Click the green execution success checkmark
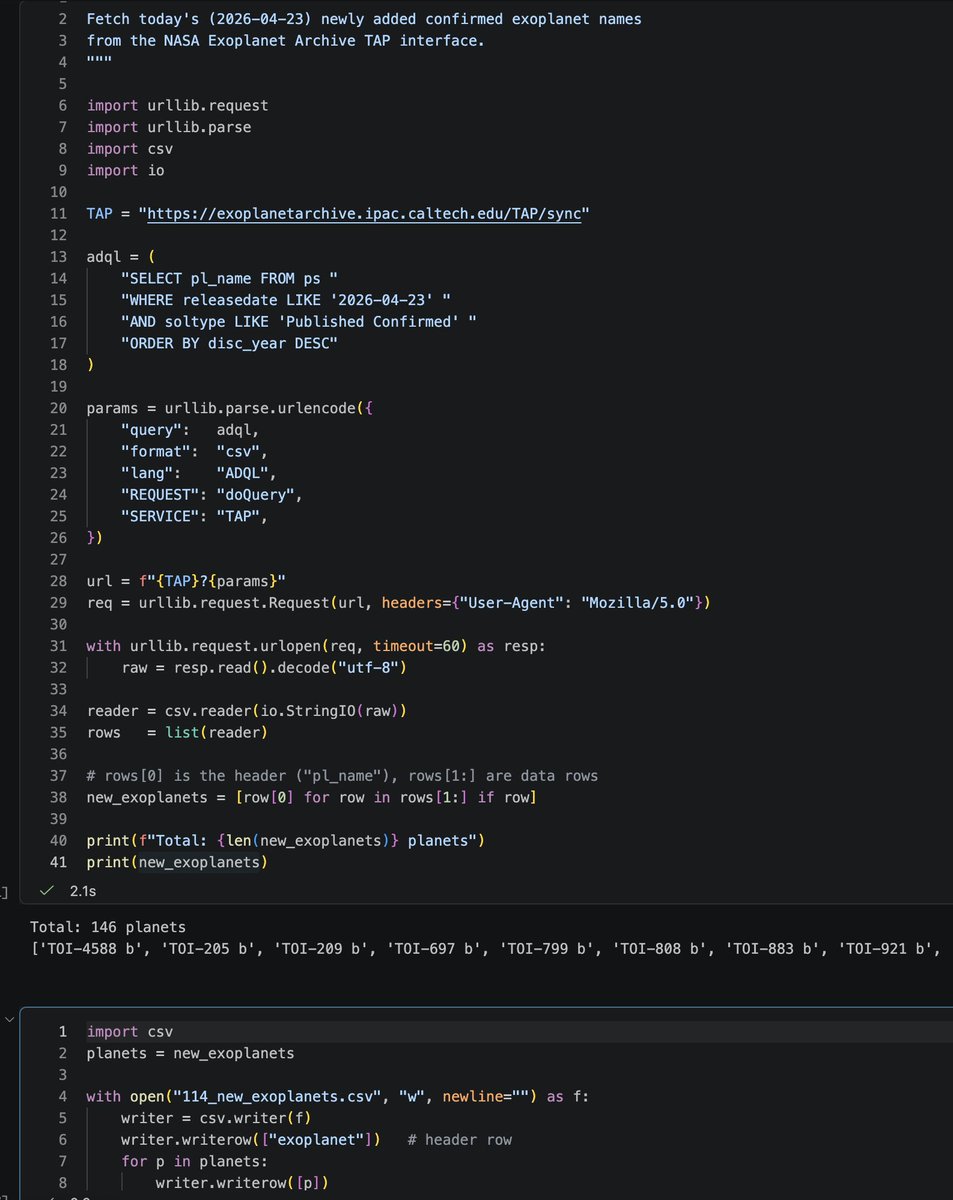 44,889
